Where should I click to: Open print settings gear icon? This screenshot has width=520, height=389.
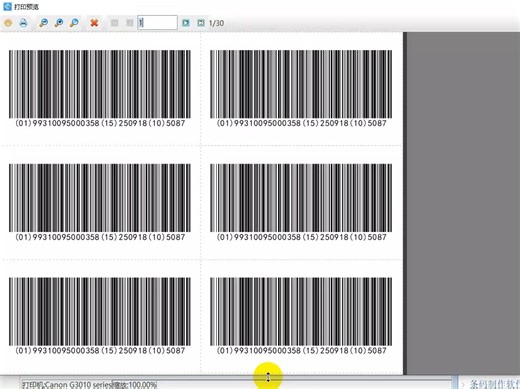pos(8,23)
